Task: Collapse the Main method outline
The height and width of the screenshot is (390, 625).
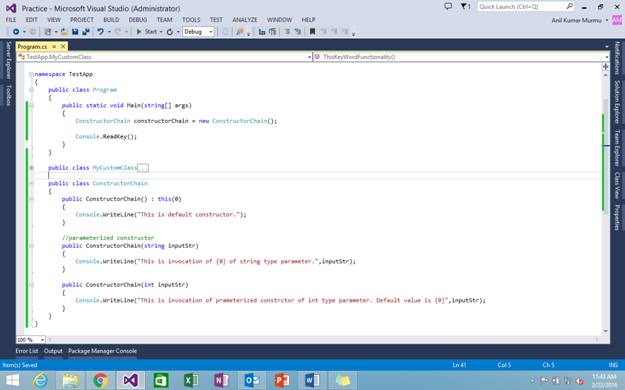Action: coord(31,105)
